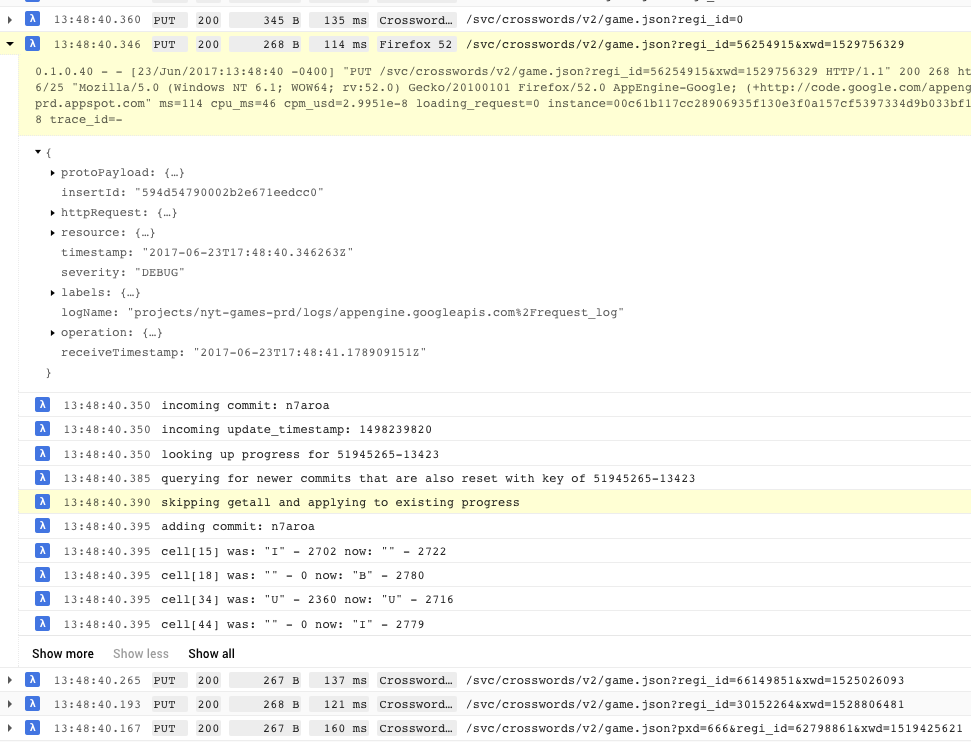Click lambda icon beside 'looking up progress' entry
The height and width of the screenshot is (742, 971).
(42, 453)
